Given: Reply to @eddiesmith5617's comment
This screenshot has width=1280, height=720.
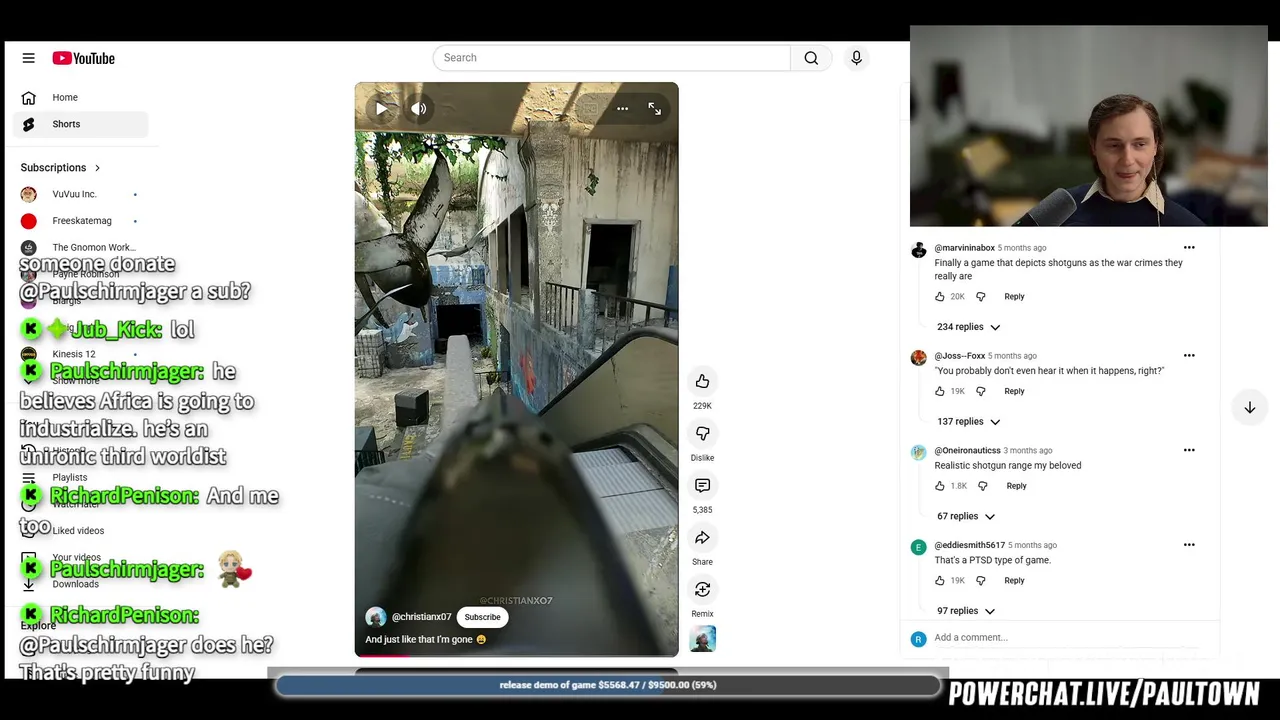Looking at the screenshot, I should [x=1014, y=581].
